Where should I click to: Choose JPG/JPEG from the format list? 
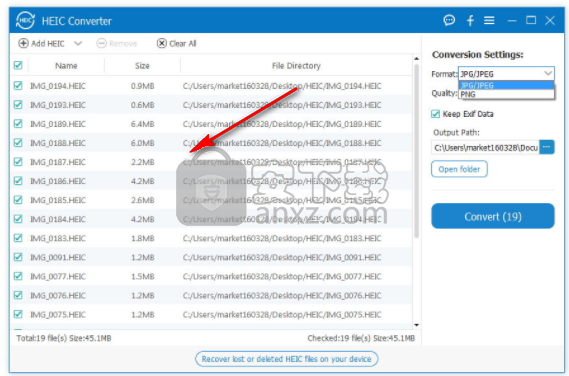pos(506,85)
